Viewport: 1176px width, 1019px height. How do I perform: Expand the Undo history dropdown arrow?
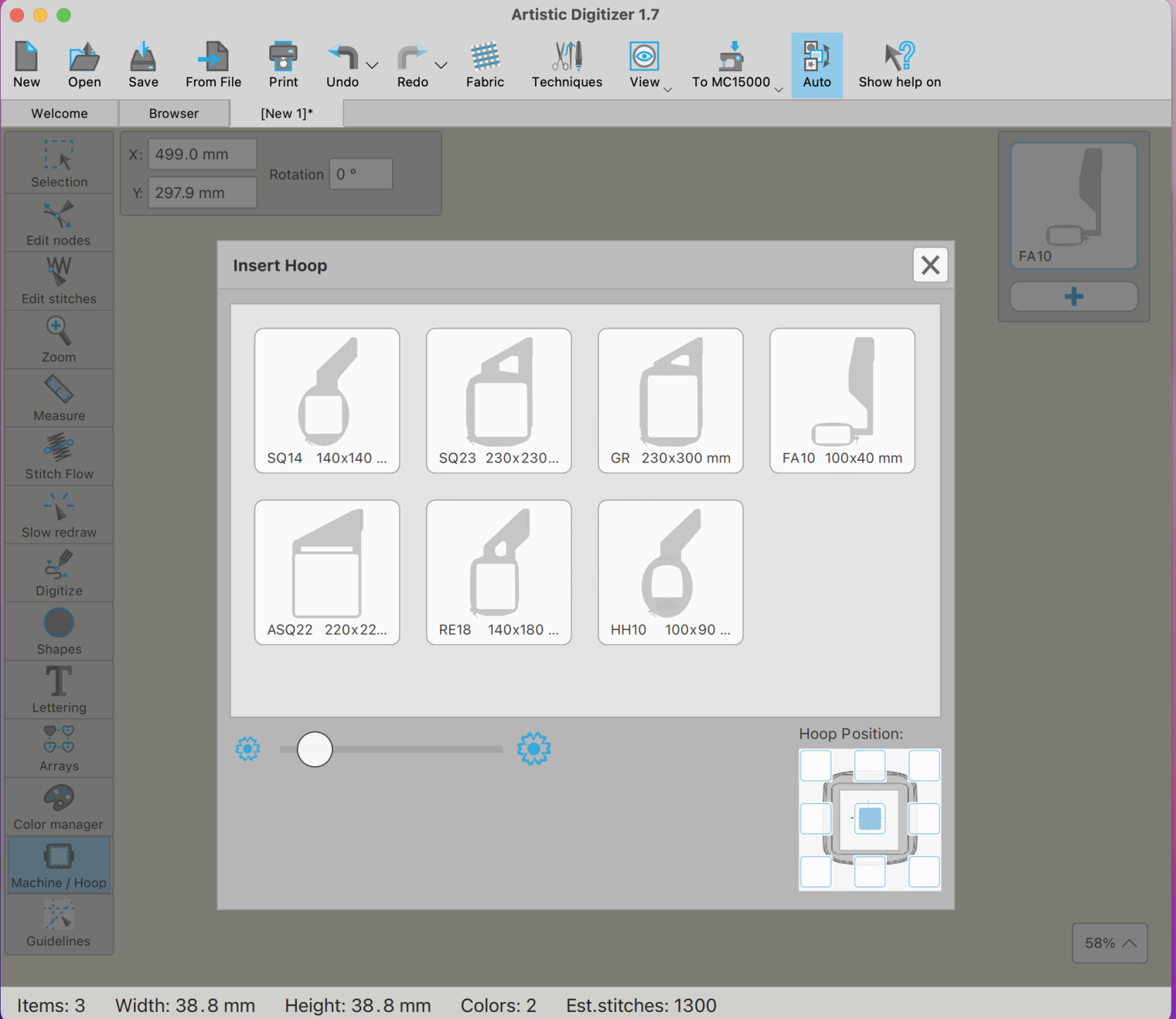(x=372, y=66)
